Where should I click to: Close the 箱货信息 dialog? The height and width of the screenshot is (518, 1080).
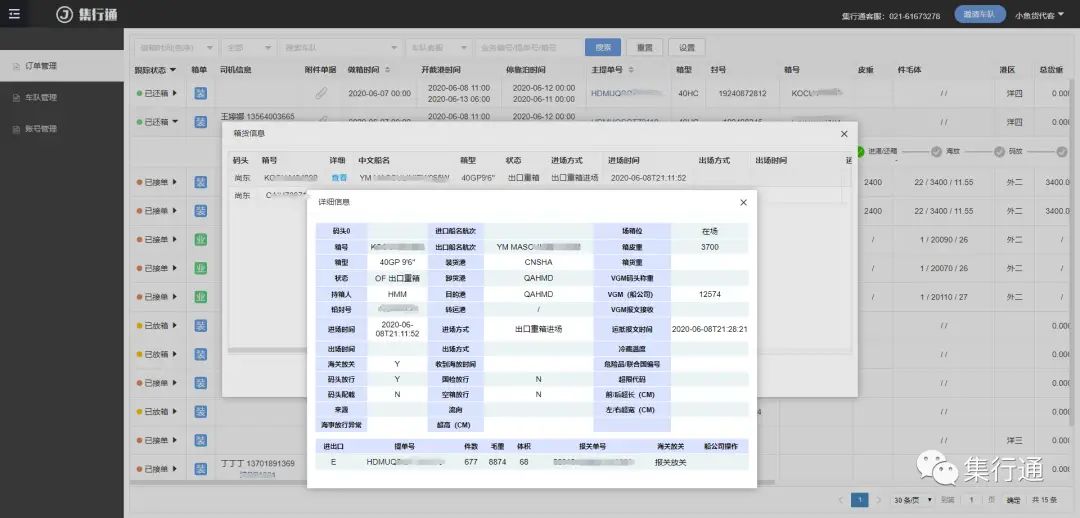pos(844,134)
